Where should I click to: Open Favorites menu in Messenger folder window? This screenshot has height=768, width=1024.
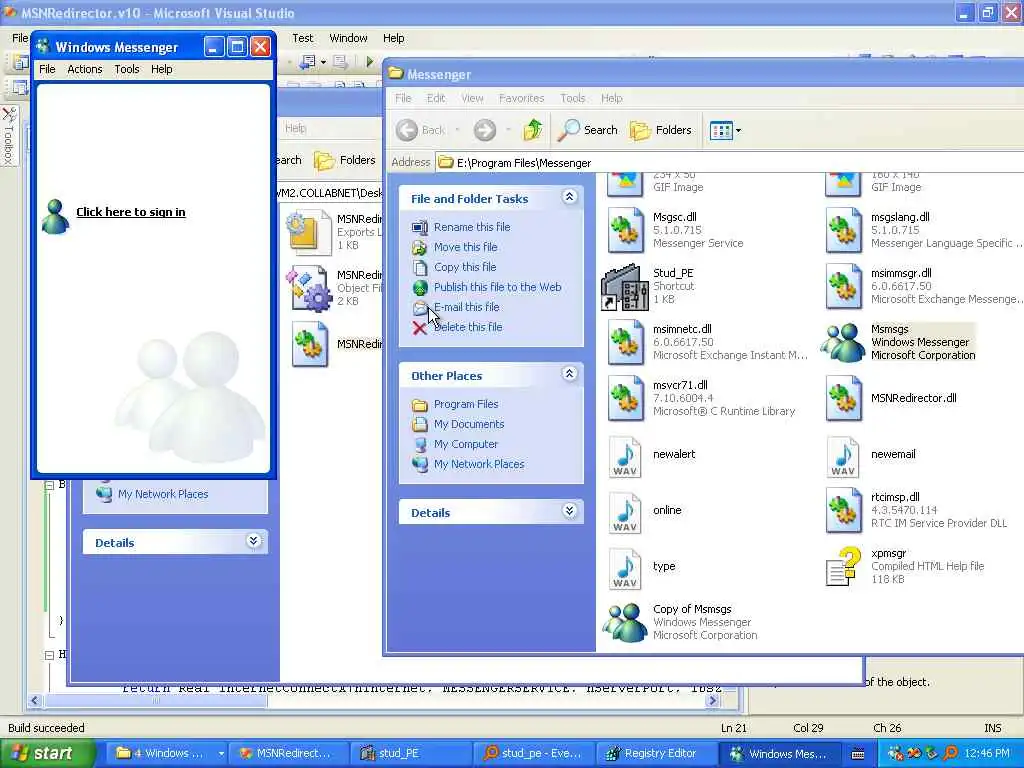521,98
